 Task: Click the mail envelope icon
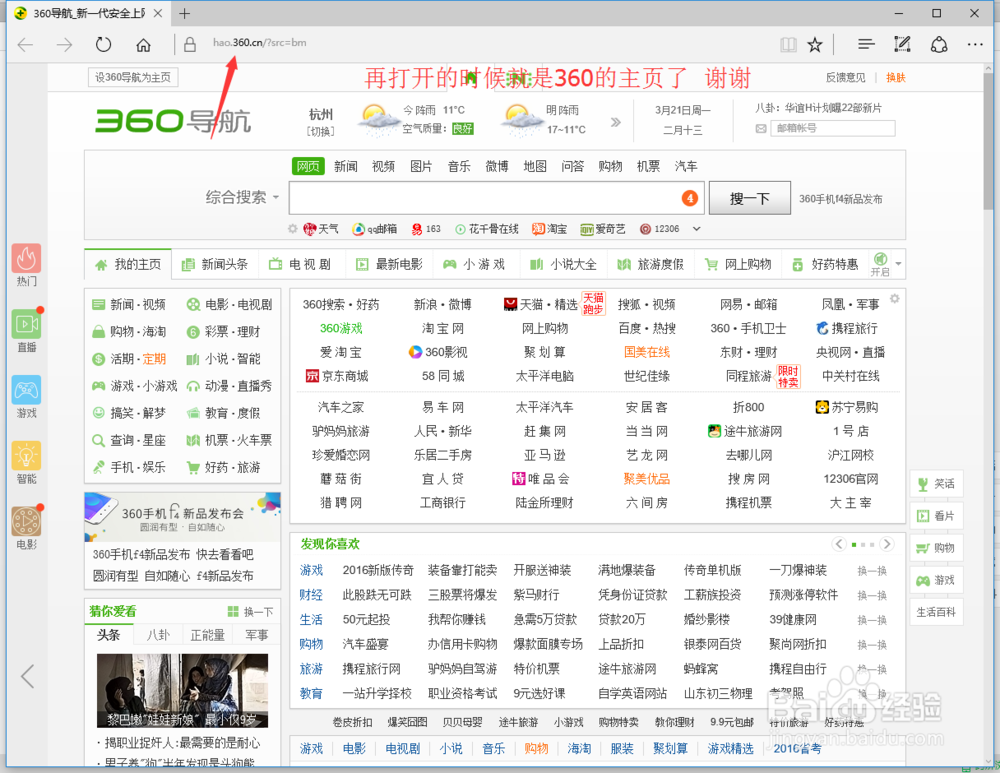click(x=761, y=128)
